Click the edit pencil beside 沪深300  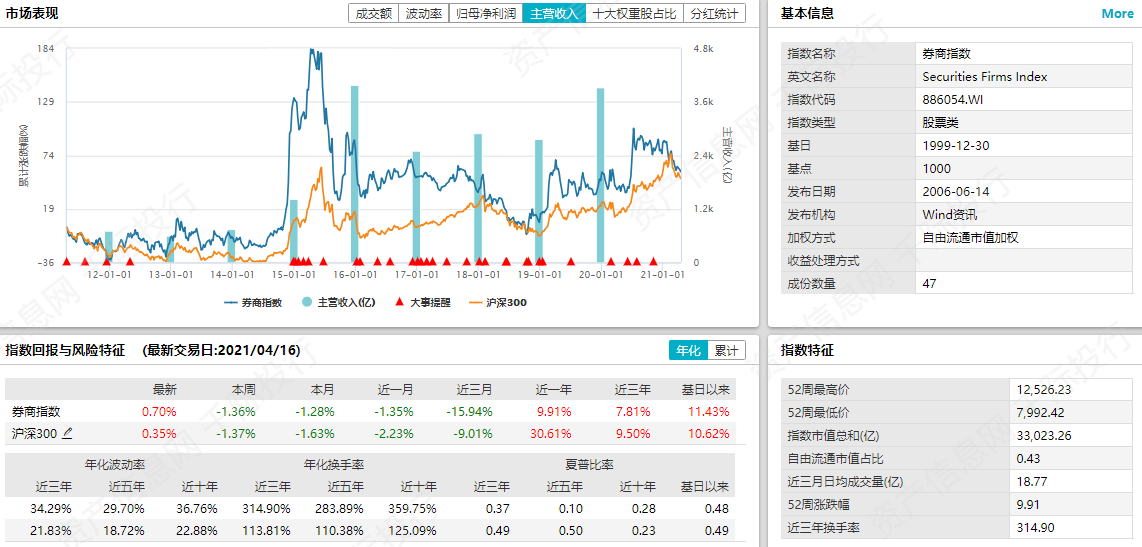point(68,434)
